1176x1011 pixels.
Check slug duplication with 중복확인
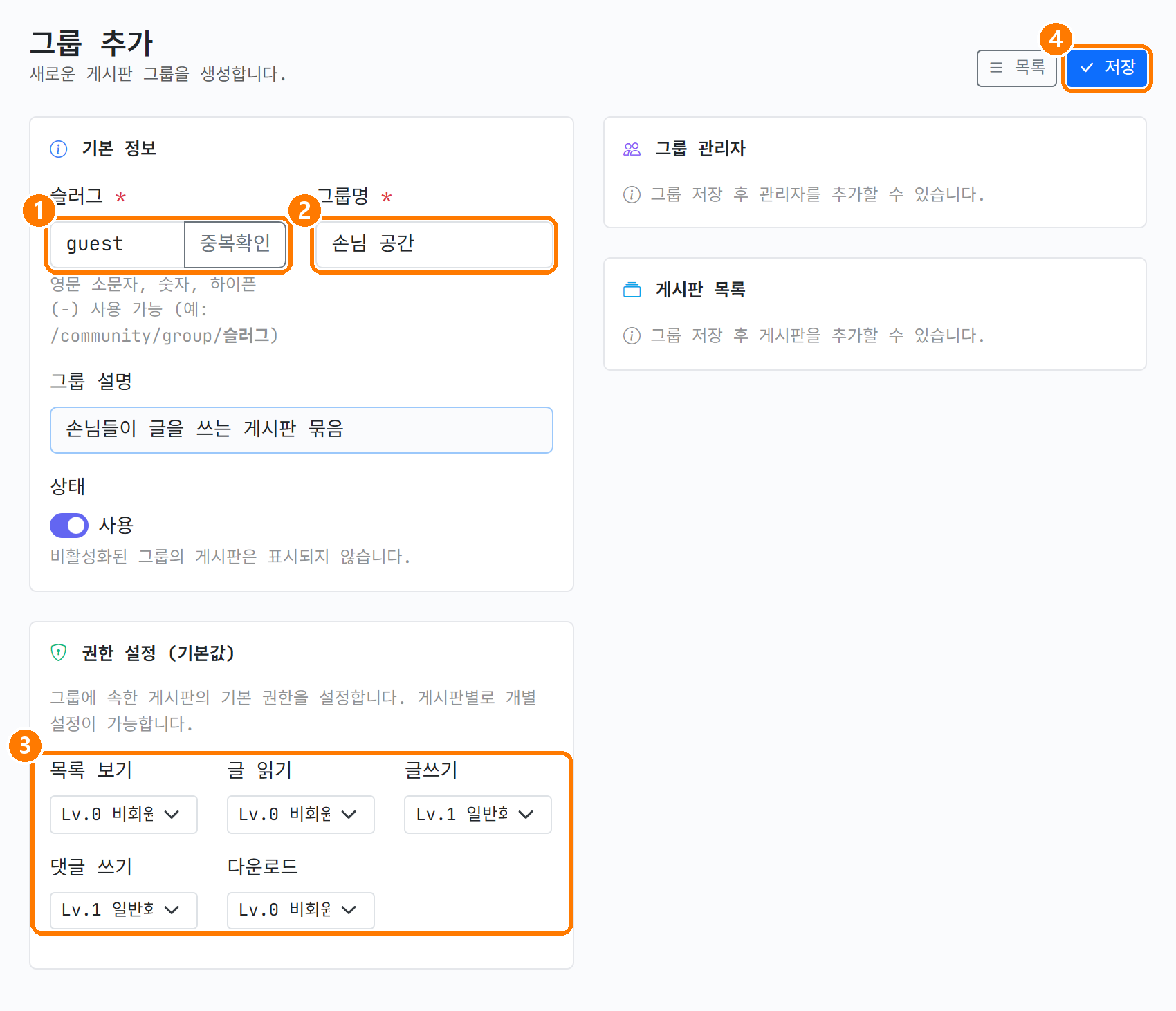(235, 244)
